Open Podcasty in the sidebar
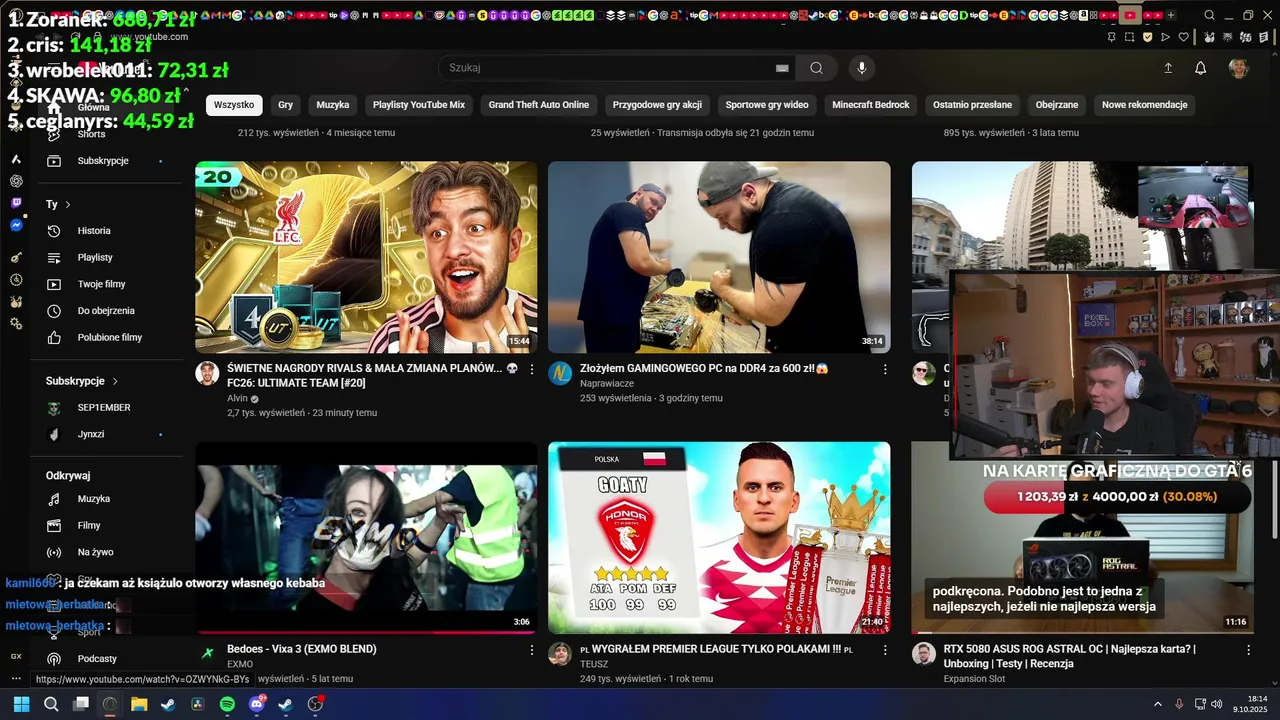1280x720 pixels. point(107,659)
